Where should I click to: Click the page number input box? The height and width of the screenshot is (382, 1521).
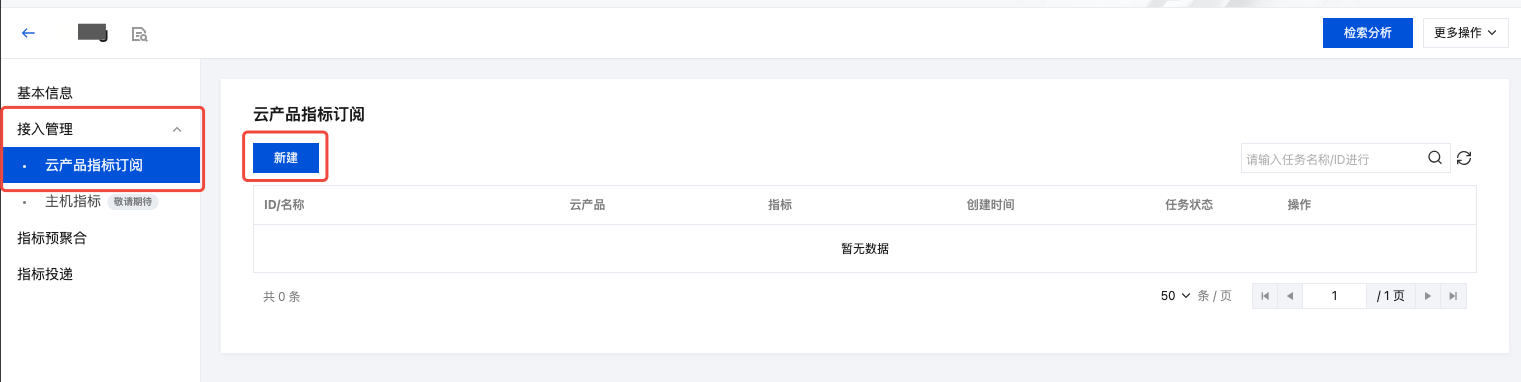(1334, 296)
